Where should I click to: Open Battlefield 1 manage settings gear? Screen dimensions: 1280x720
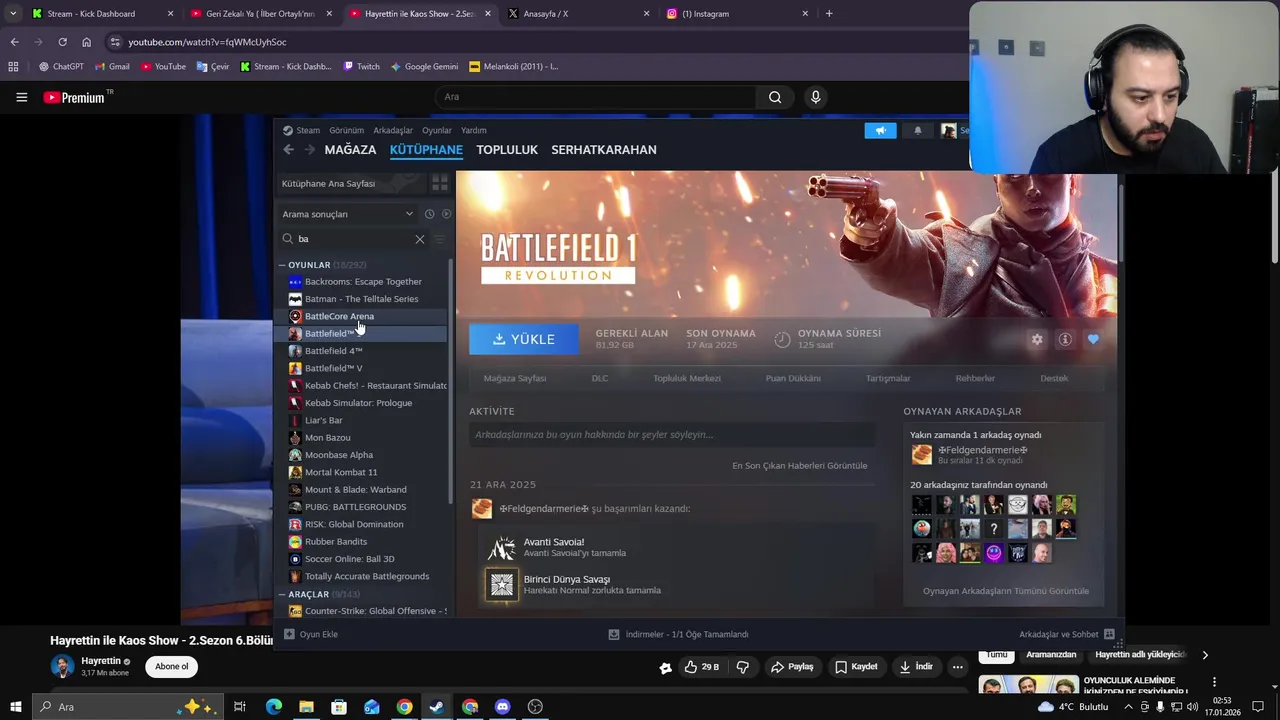coord(1037,339)
